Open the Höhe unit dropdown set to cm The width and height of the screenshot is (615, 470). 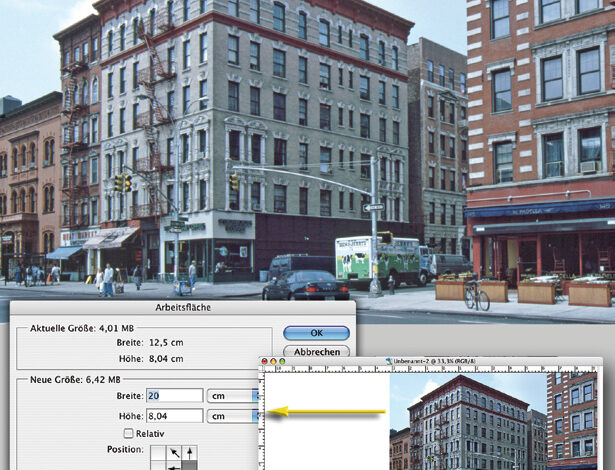233,415
